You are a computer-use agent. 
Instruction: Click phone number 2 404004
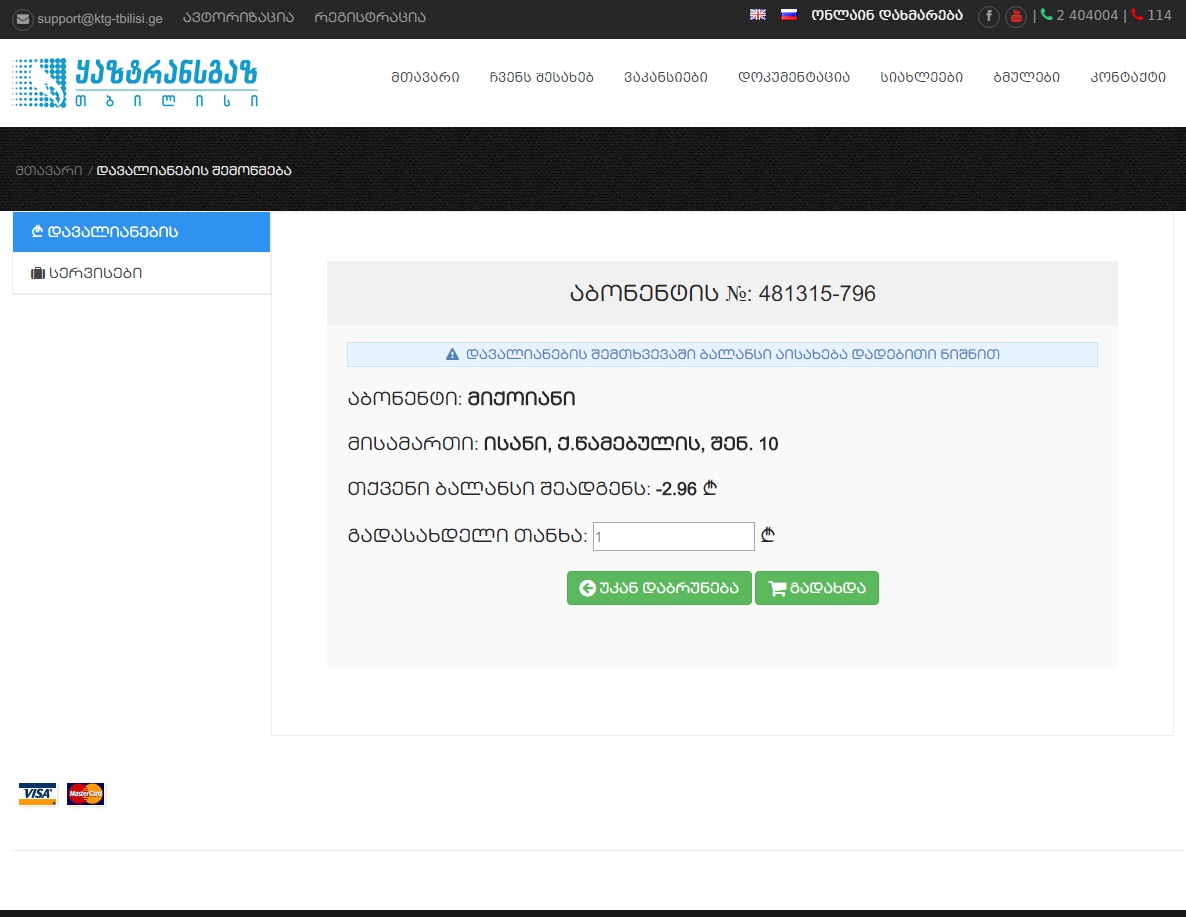[1087, 15]
